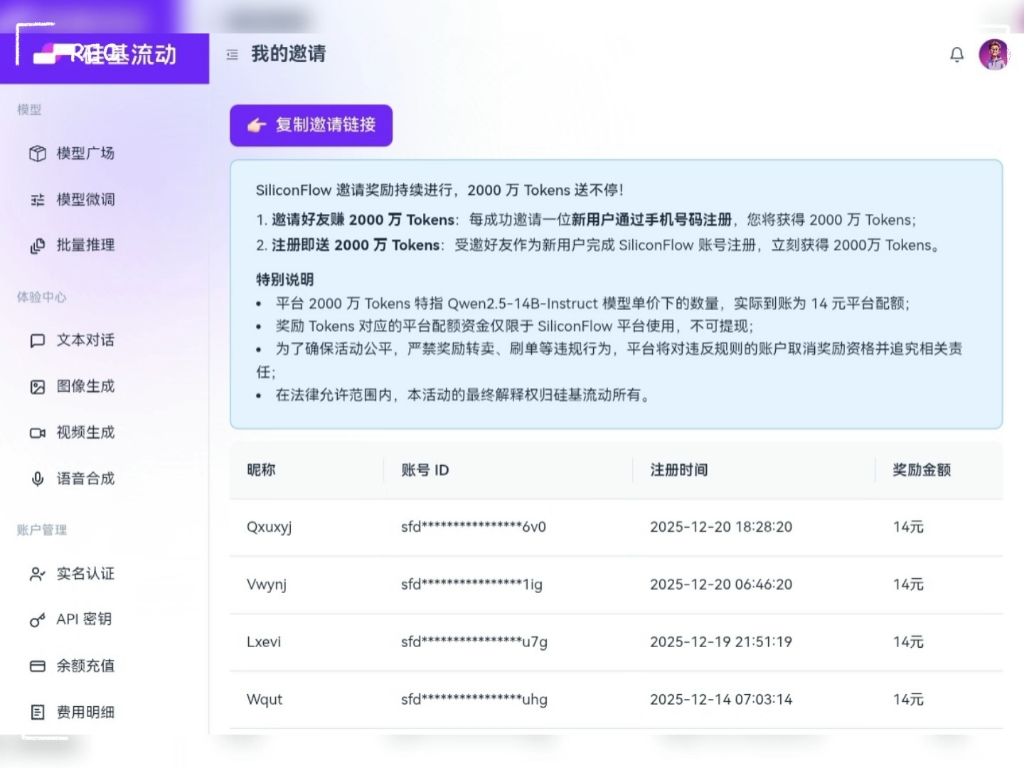Screen dimensions: 1024x768
Task: Click the 奖励金额 column header
Action: pos(921,470)
